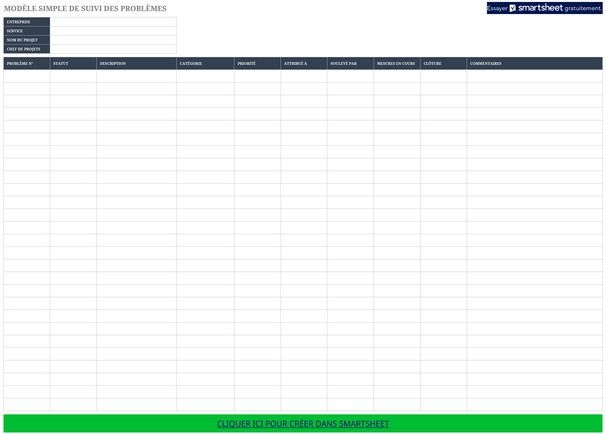
Task: Select first empty cell under STATUT
Action: tap(73, 76)
